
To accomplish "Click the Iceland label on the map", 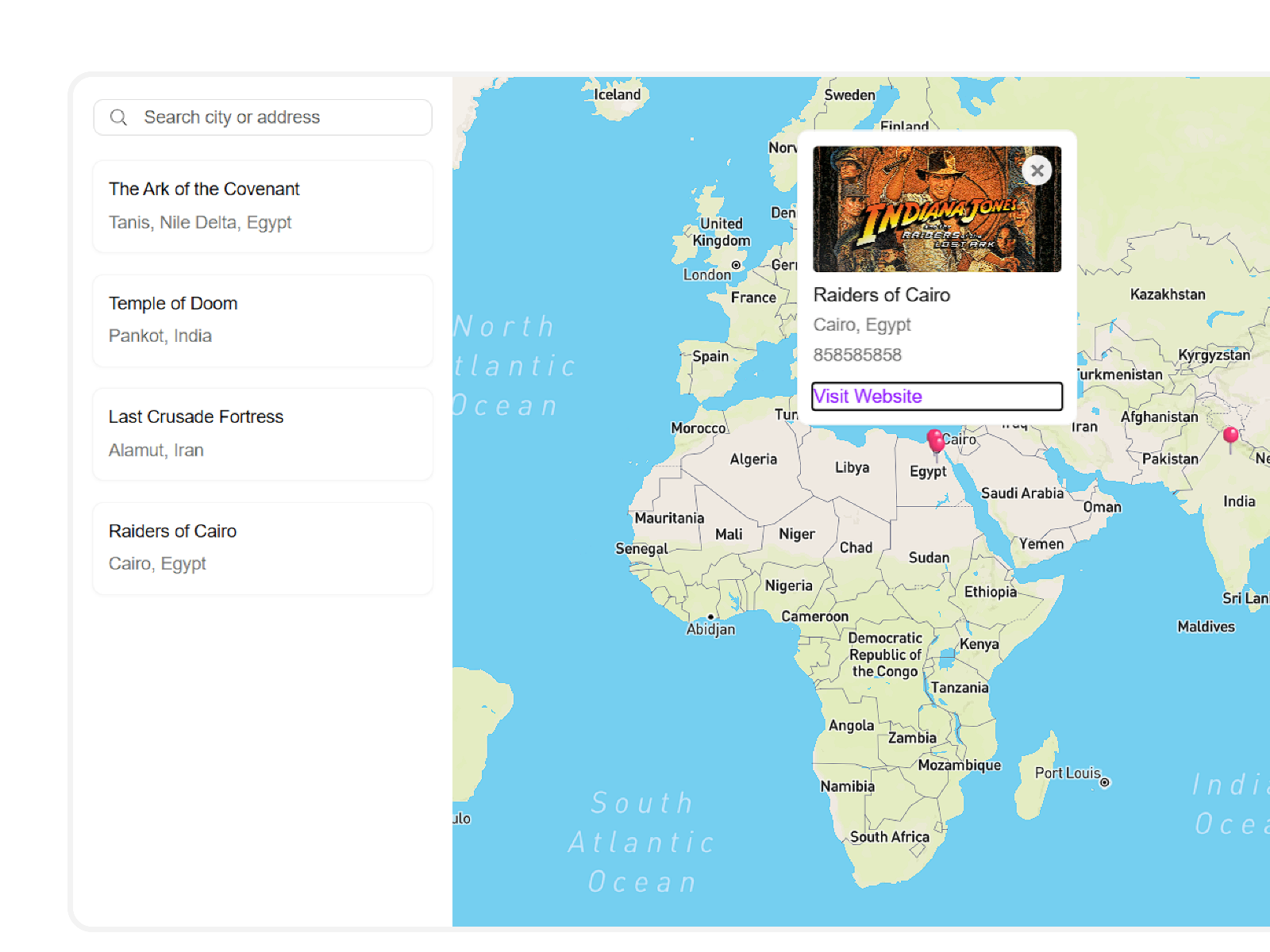I will pyautogui.click(x=617, y=94).
